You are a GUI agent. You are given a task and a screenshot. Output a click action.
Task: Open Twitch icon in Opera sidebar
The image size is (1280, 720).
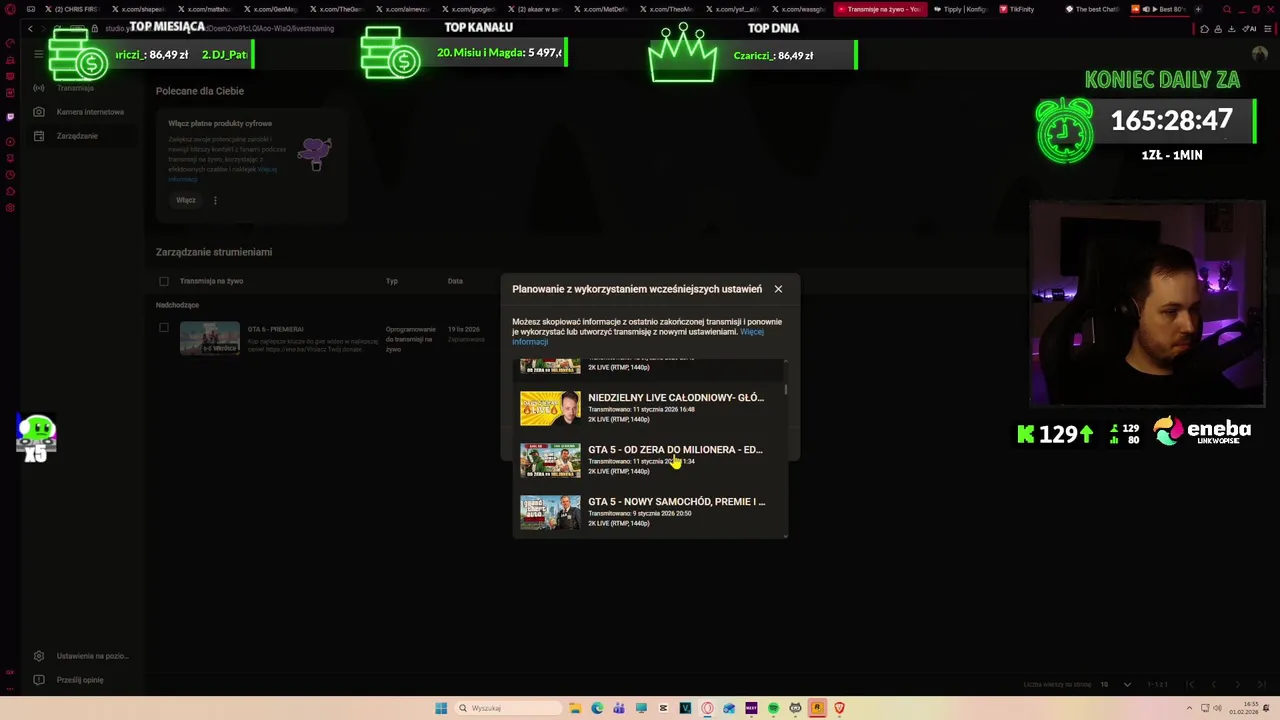pos(10,117)
